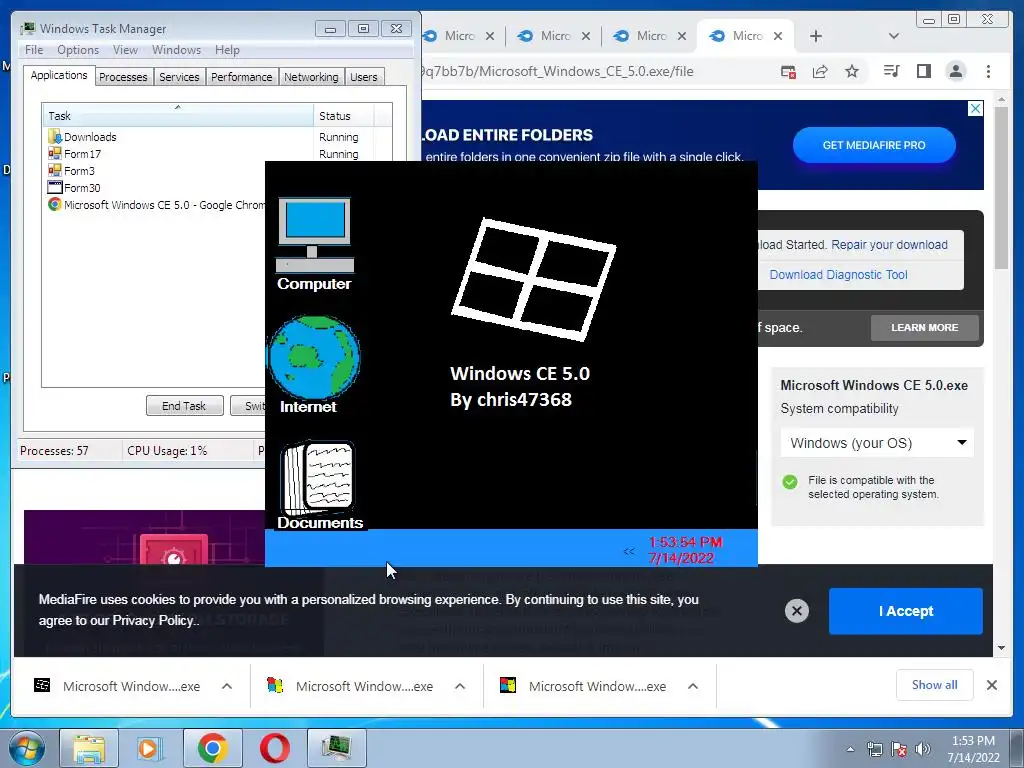Show hidden system tray icons arrow

pos(850,749)
